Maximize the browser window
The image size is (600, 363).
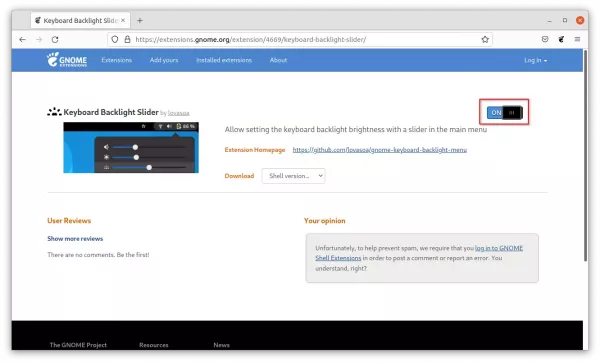[565, 20]
